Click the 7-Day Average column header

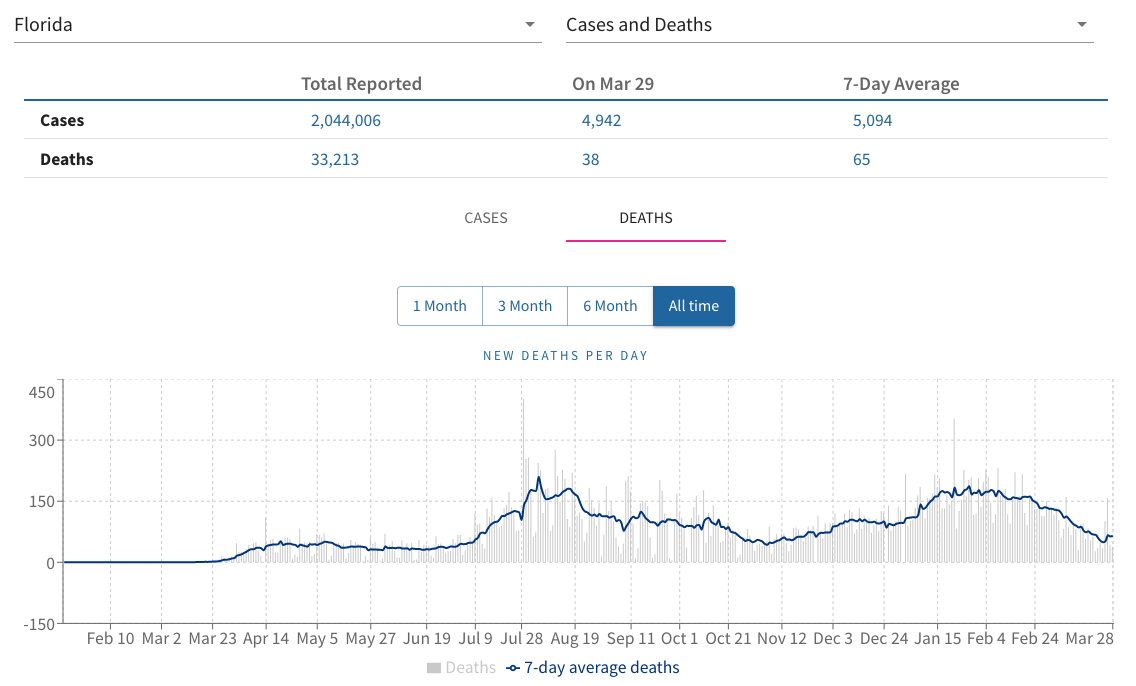pyautogui.click(x=901, y=84)
